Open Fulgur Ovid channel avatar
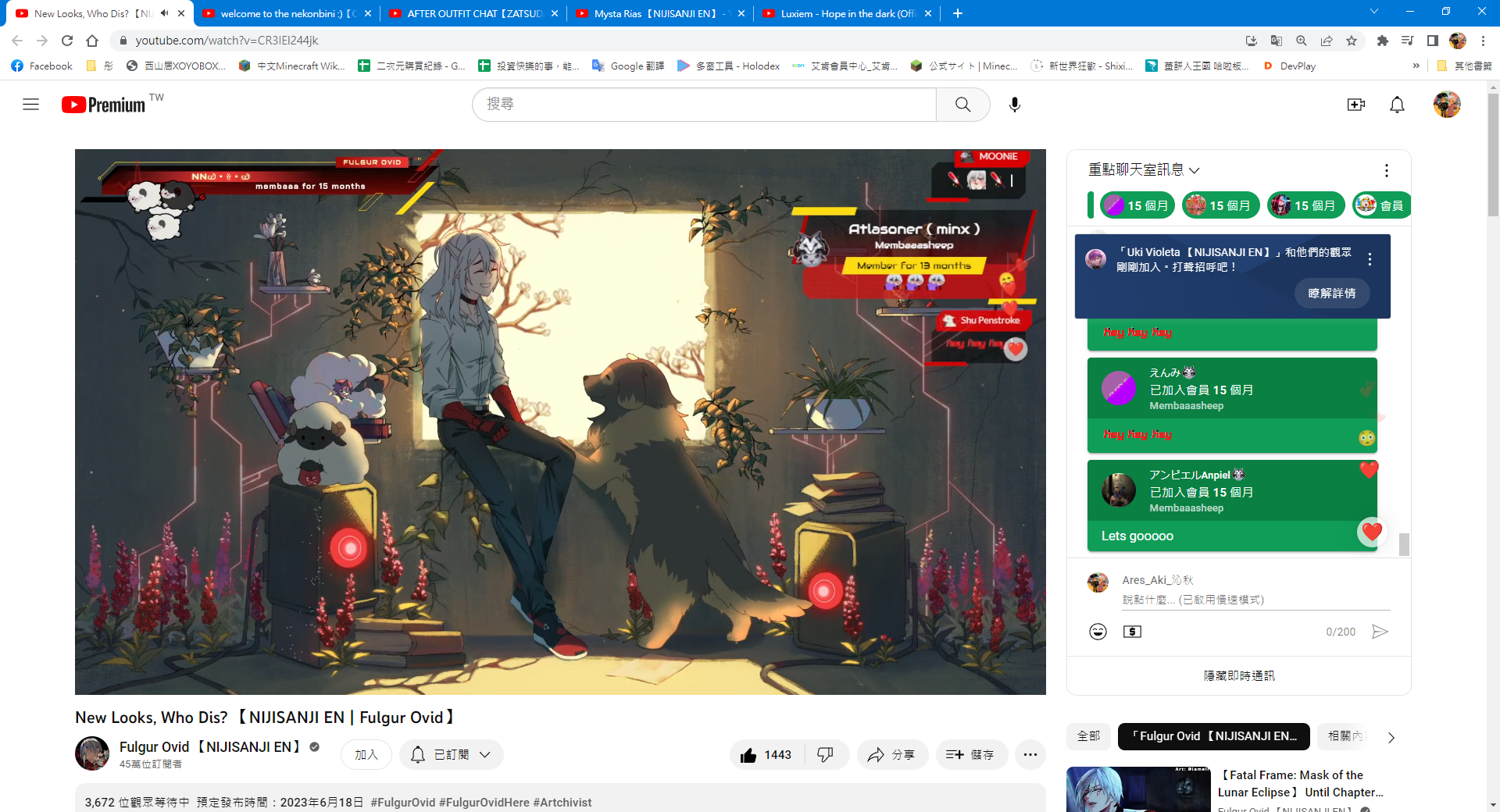 pyautogui.click(x=92, y=753)
